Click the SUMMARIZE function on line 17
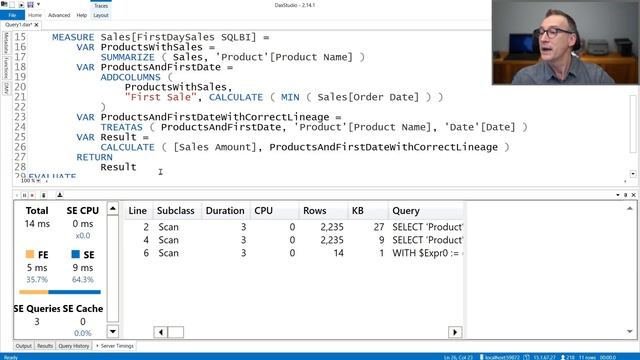 128,57
